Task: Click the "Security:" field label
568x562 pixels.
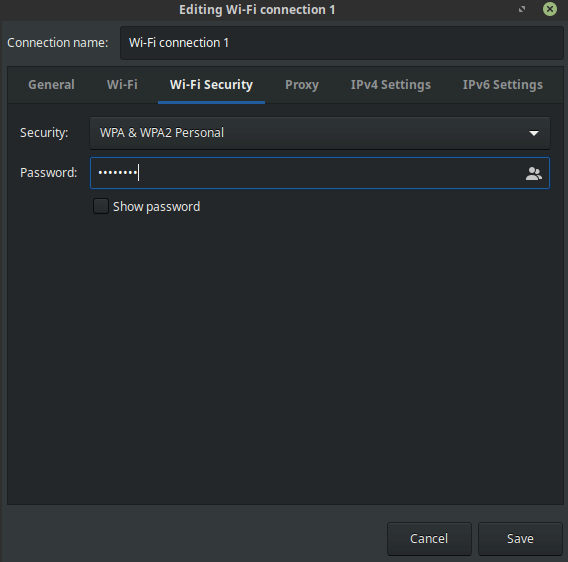Action: tap(44, 133)
